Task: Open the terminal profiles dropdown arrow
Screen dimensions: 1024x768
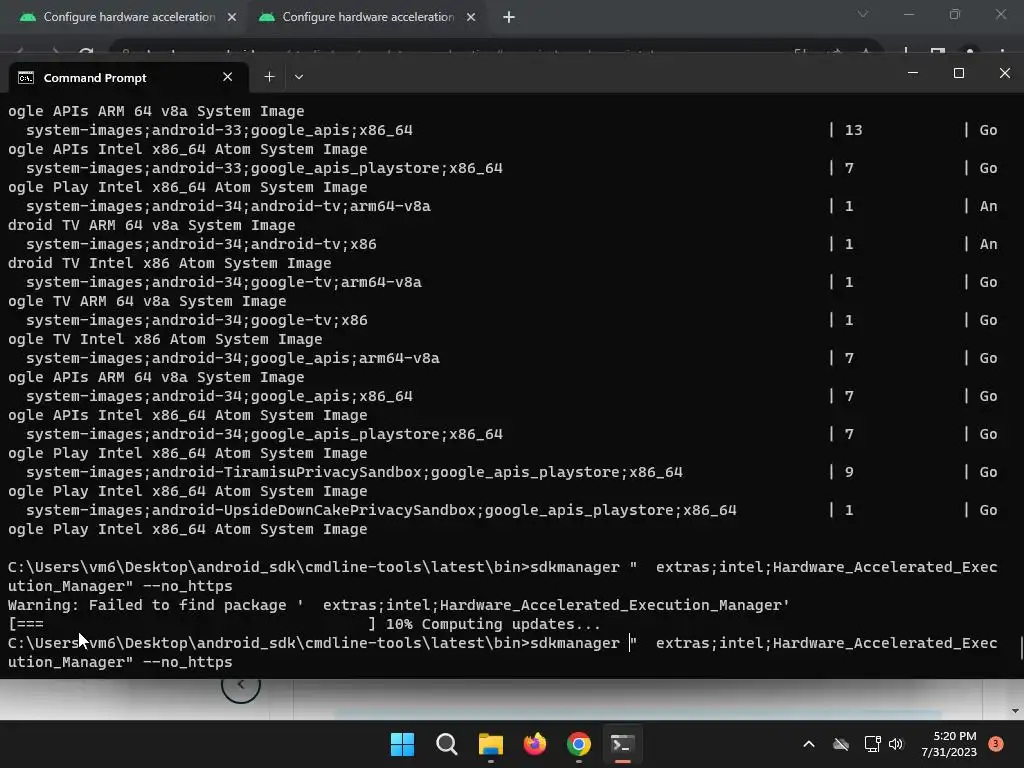Action: pos(298,77)
